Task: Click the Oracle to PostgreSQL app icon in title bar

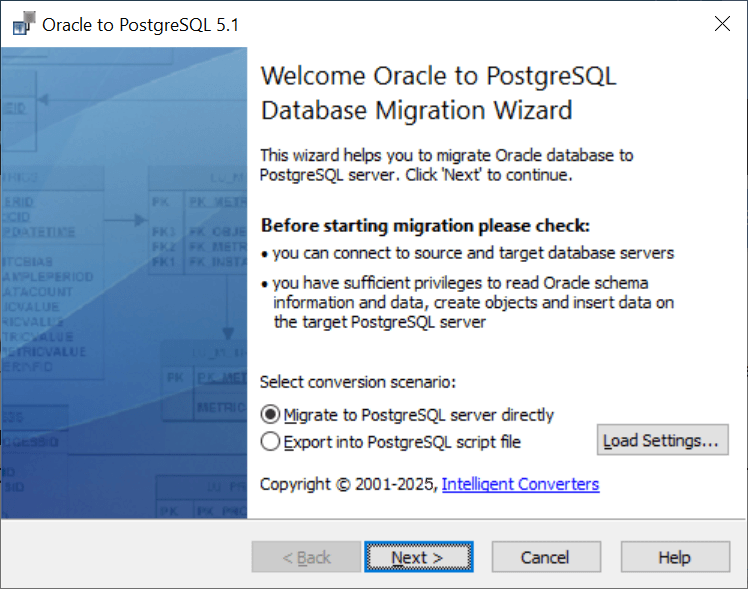Action: click(x=23, y=24)
